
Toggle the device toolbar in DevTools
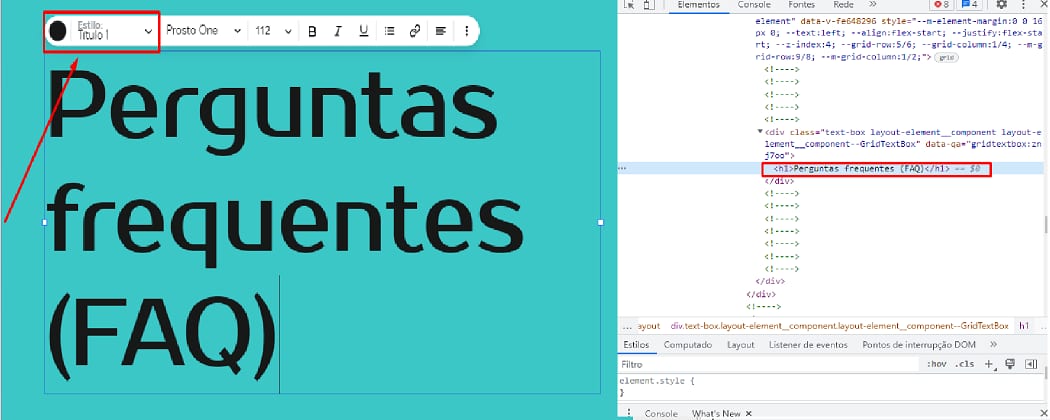pyautogui.click(x=649, y=5)
